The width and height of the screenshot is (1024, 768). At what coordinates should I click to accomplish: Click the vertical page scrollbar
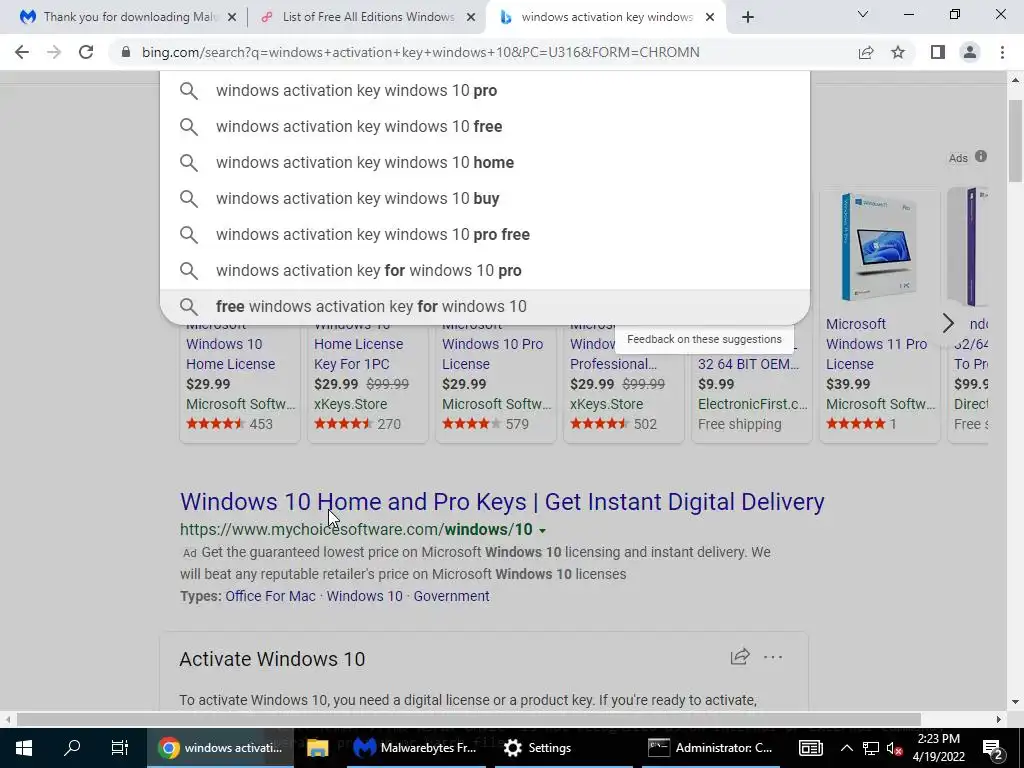click(1015, 140)
